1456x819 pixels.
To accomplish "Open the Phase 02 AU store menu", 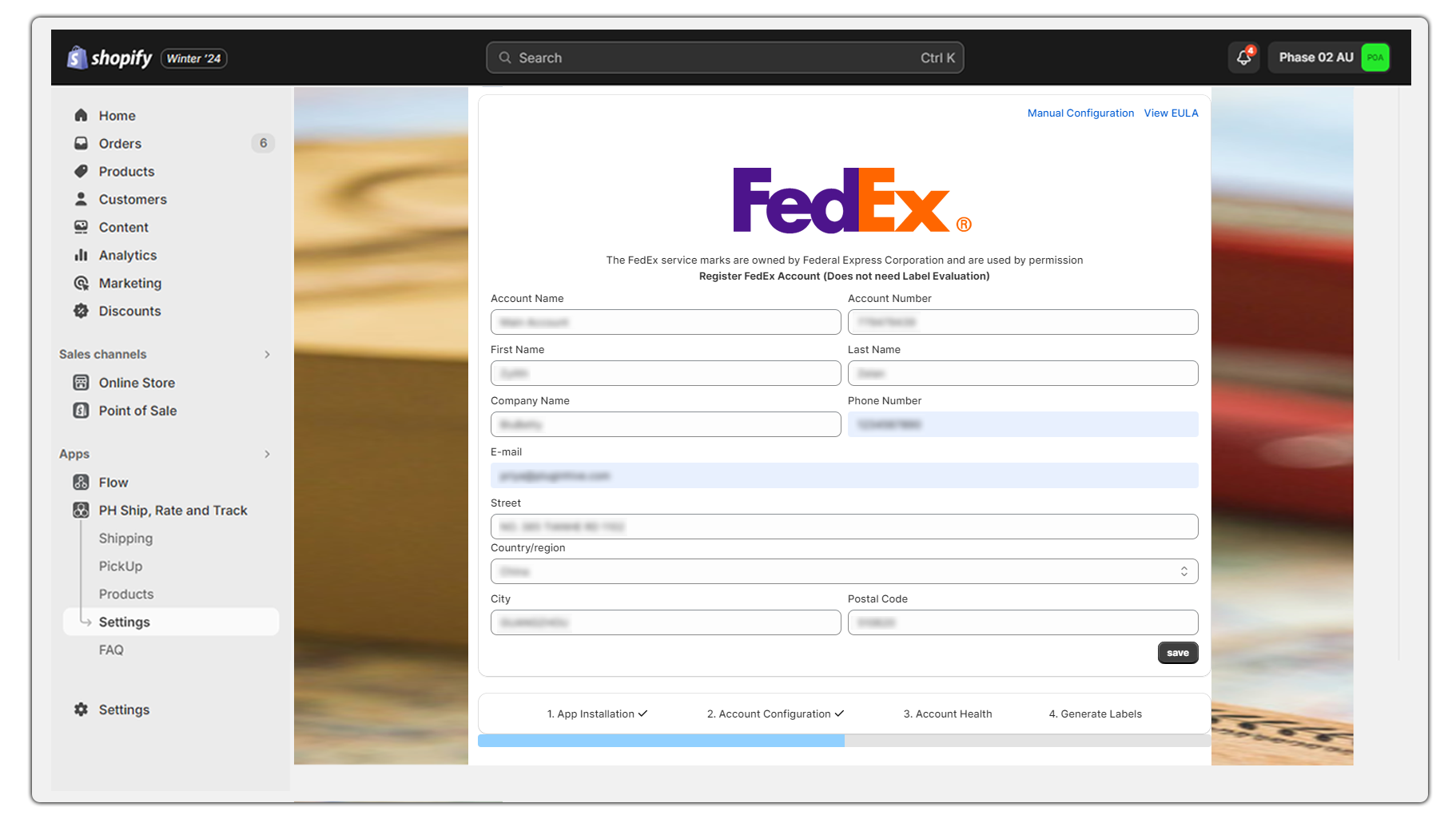I will pos(1329,58).
